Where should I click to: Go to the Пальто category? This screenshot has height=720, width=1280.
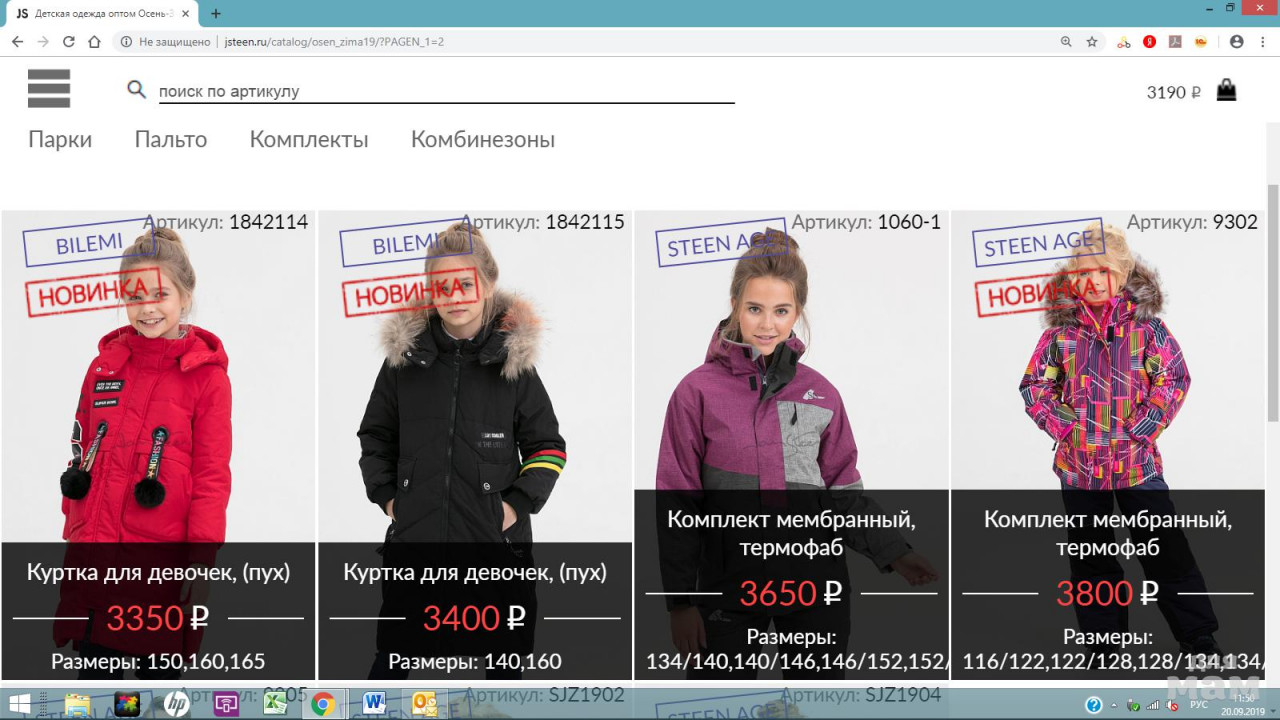[171, 140]
